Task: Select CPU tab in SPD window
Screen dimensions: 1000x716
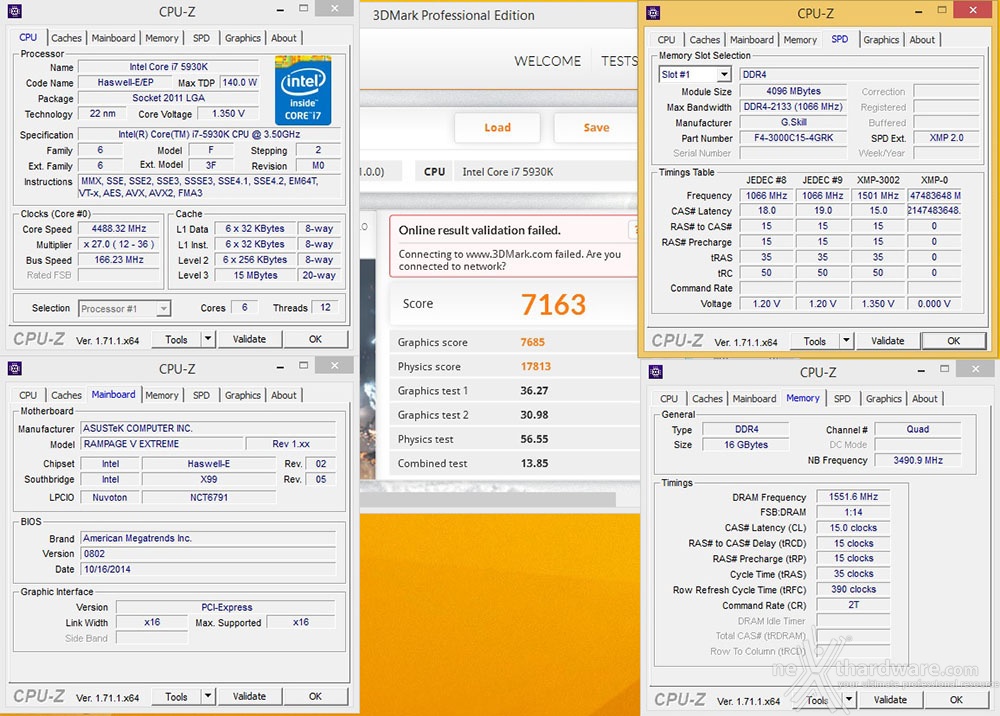Action: click(x=666, y=40)
